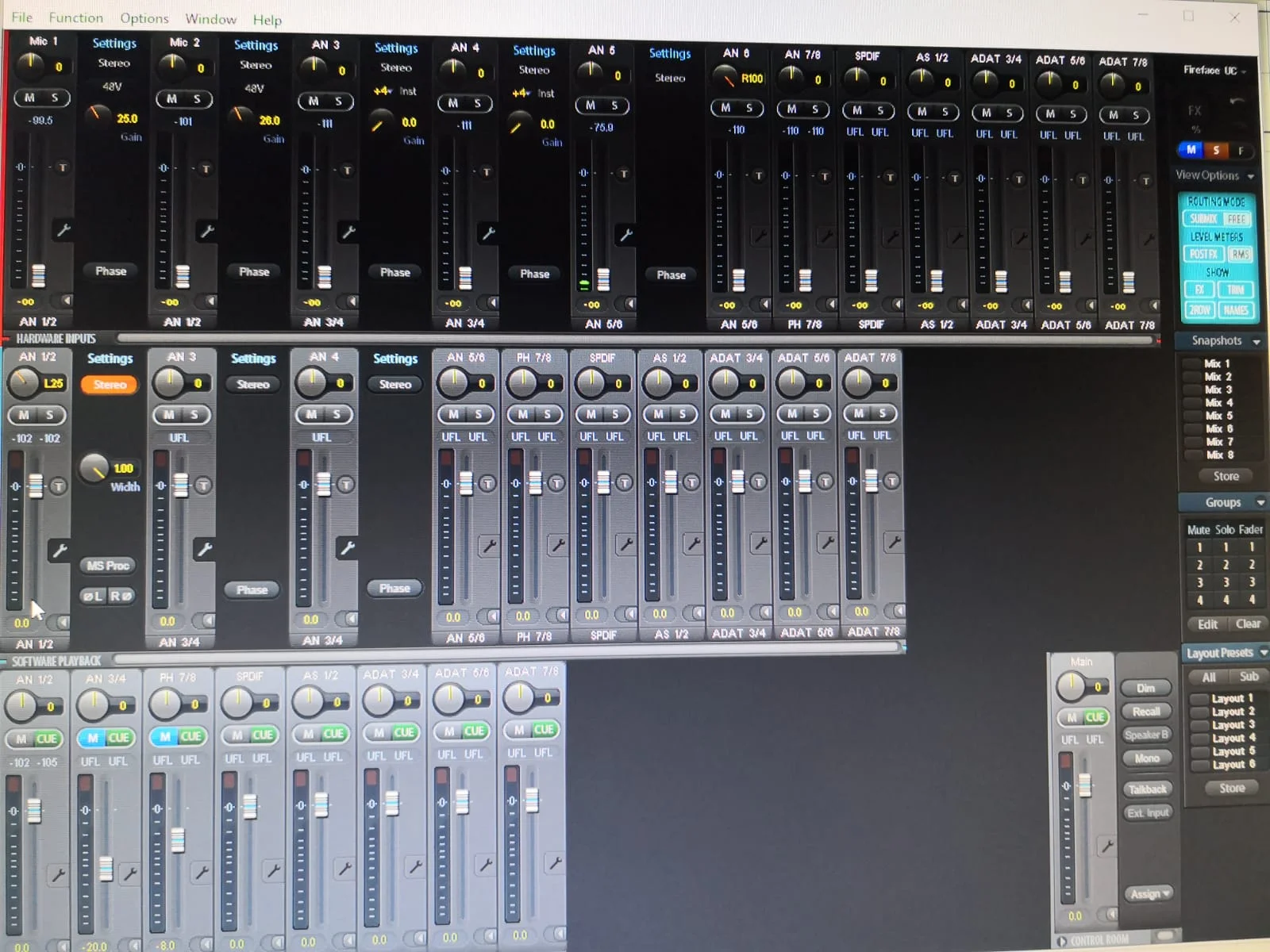Viewport: 1270px width, 952px height.
Task: Open the Help menu
Action: [x=267, y=20]
